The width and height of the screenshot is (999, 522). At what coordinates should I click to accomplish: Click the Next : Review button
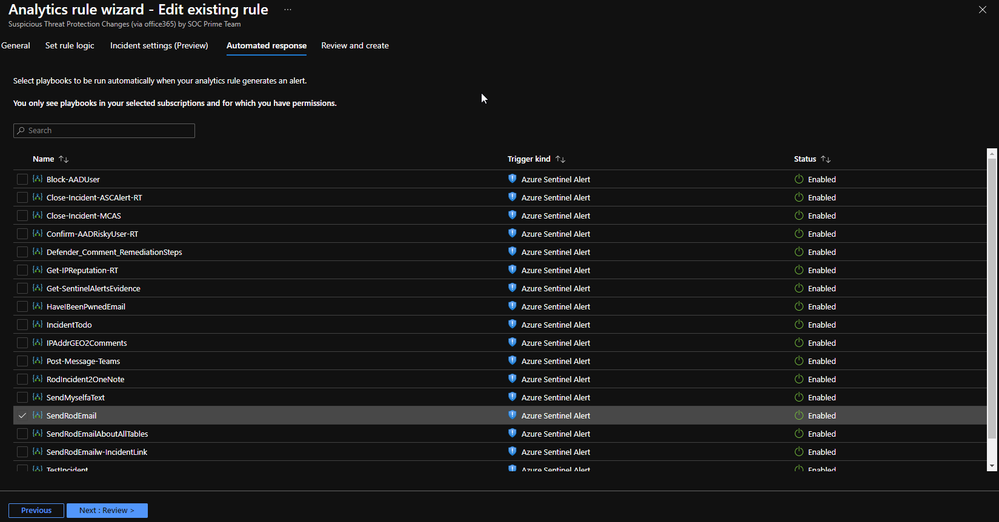(107, 511)
